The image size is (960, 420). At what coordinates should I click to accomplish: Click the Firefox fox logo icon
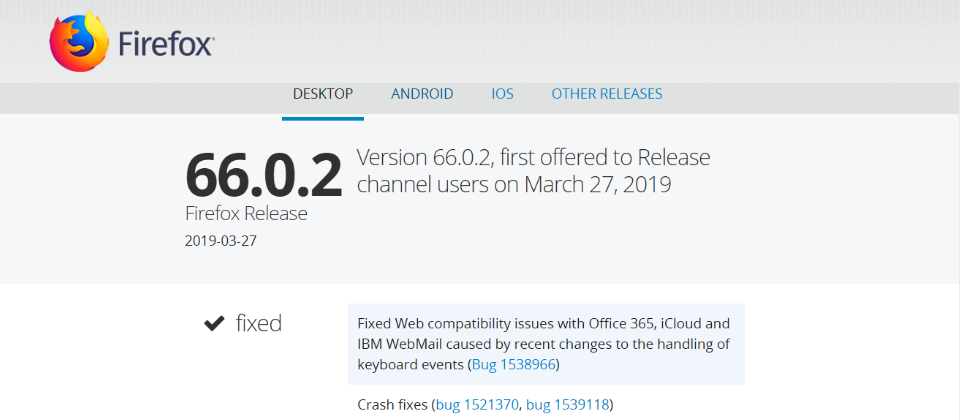click(x=80, y=42)
